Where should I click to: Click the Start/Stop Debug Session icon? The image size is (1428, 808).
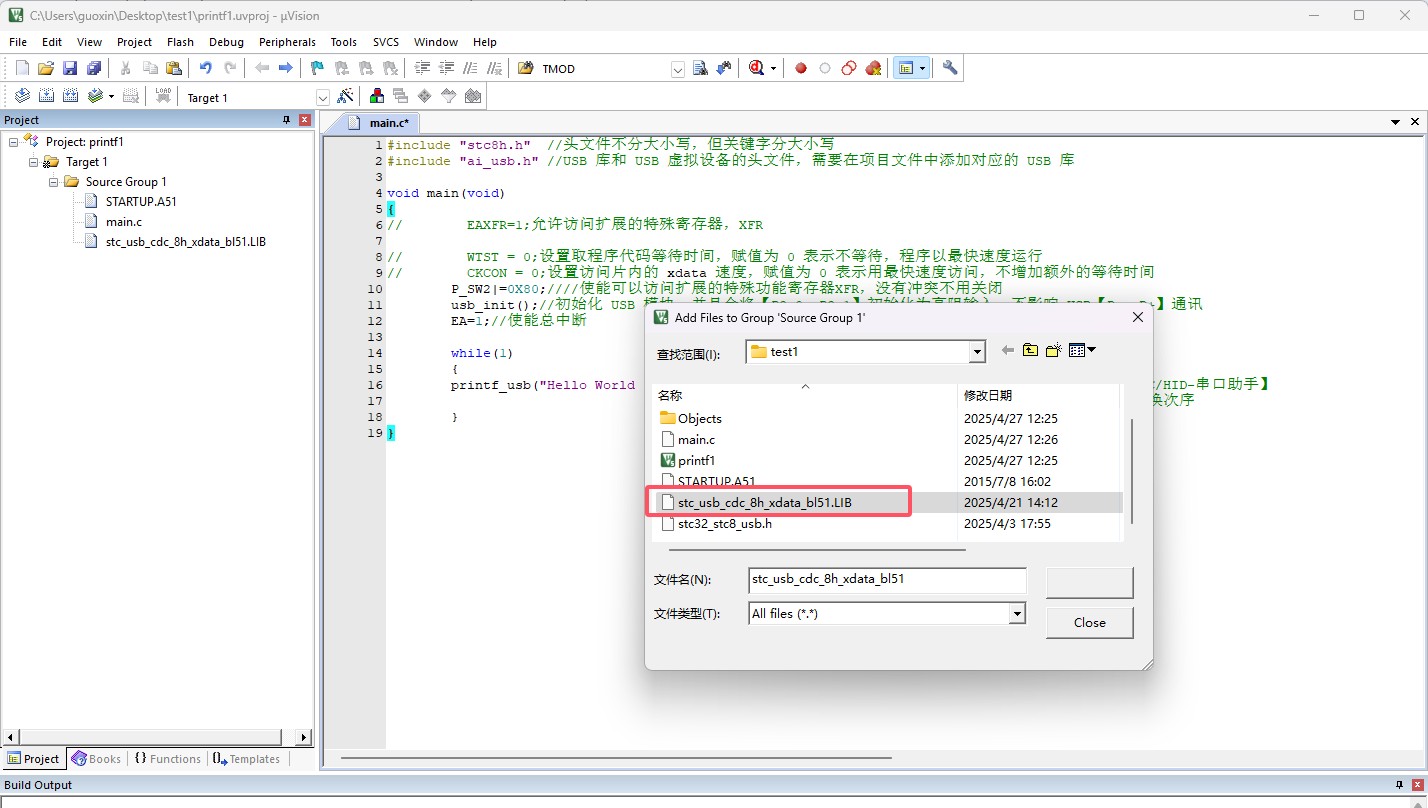[x=756, y=68]
